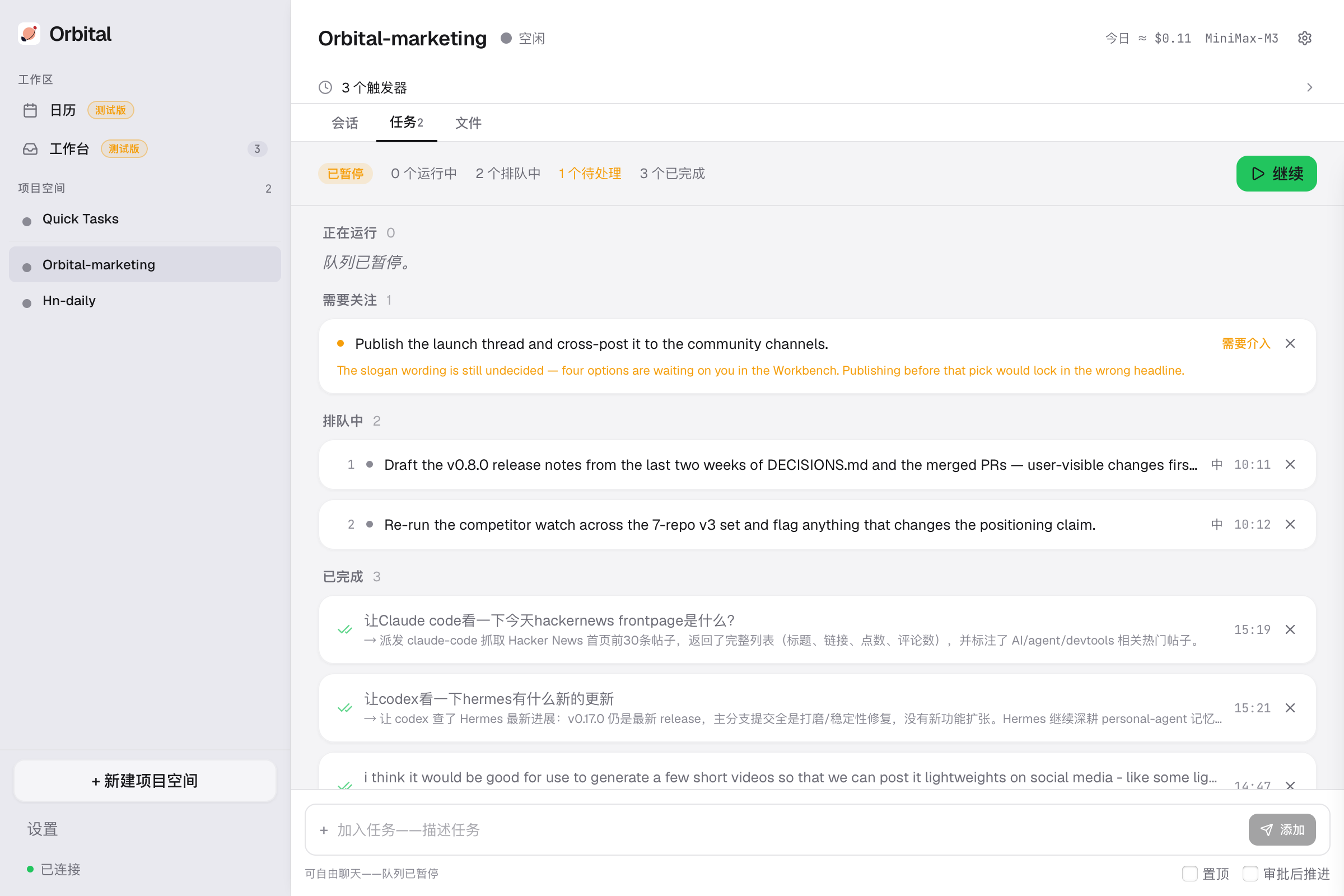Enable the 审批后推进 checkbox
1344x896 pixels.
click(1250, 874)
